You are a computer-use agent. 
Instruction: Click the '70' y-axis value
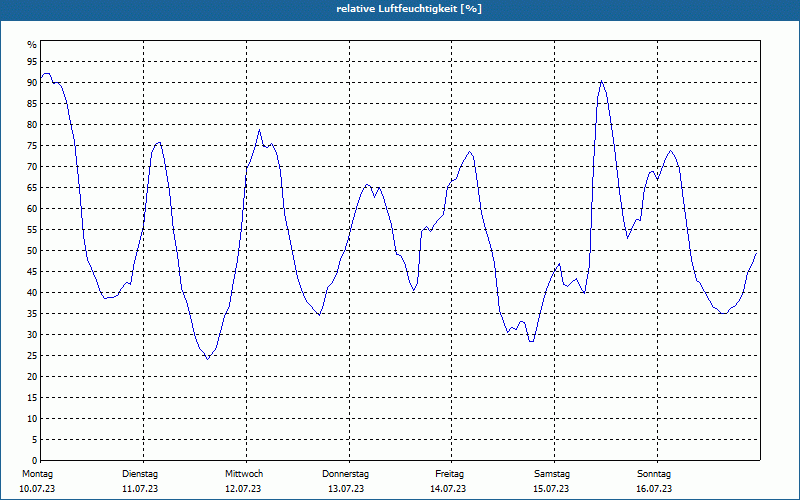(x=32, y=167)
